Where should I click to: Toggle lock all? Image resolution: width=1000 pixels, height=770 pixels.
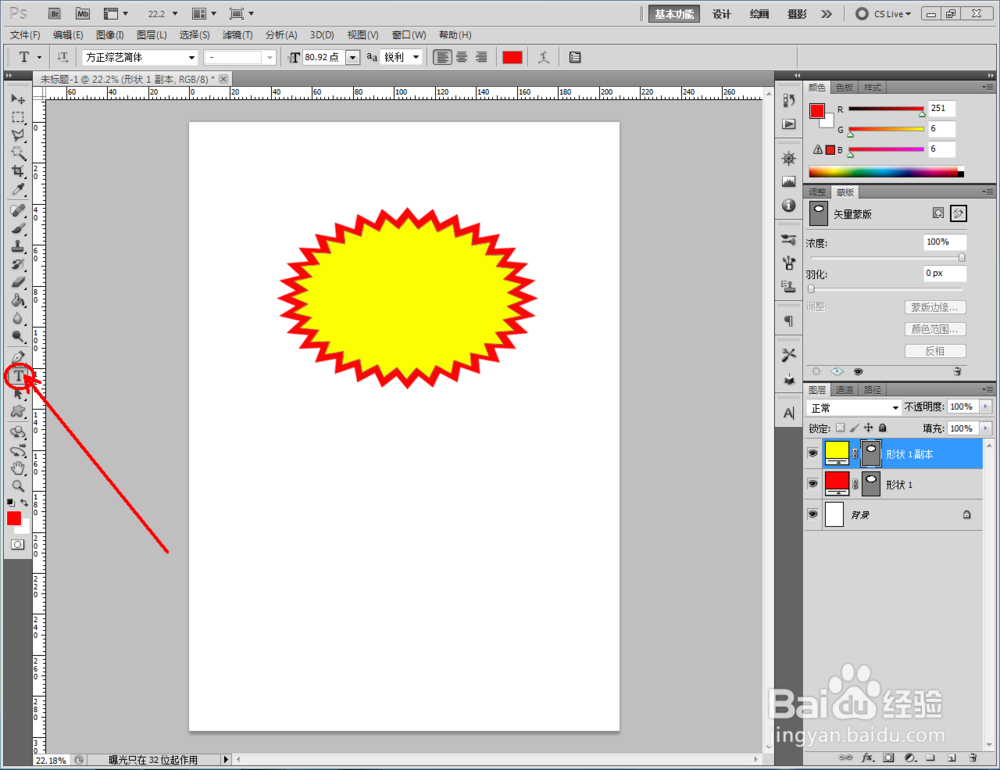883,428
